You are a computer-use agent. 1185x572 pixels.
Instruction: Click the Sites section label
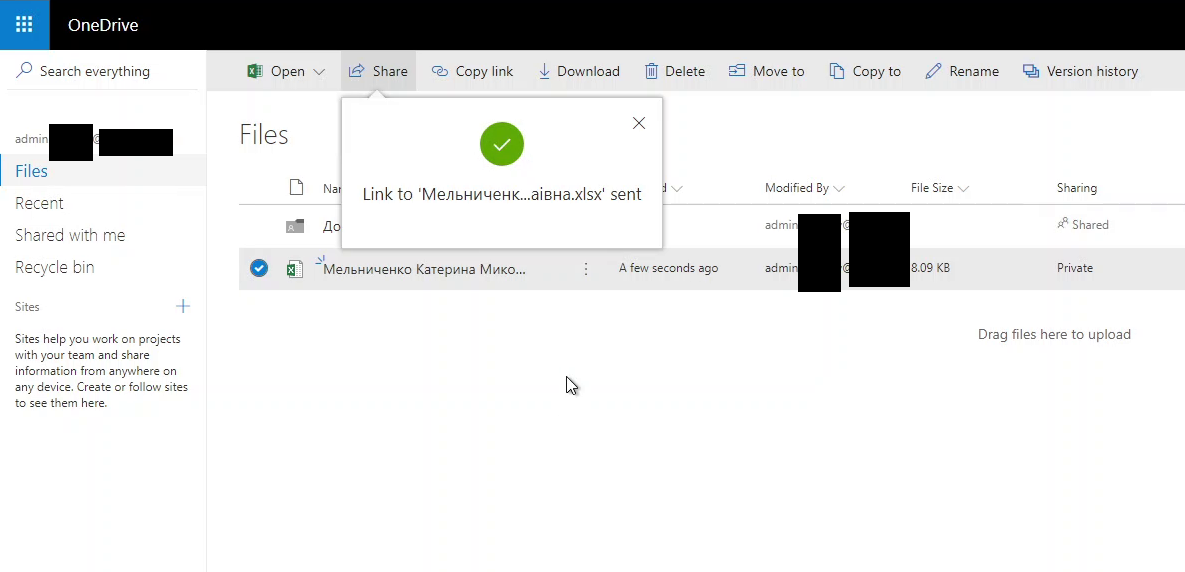pos(27,307)
